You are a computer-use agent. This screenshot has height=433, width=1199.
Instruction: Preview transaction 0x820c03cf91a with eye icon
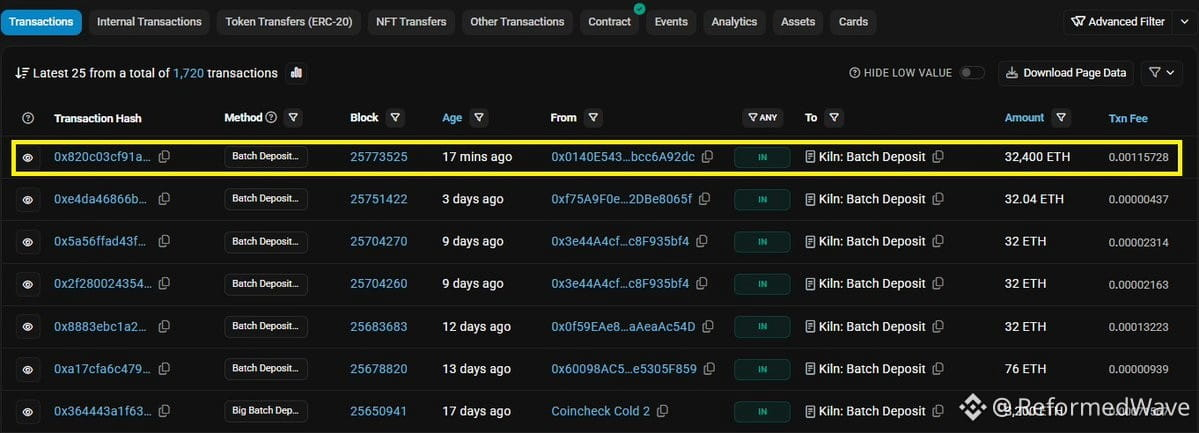[28, 158]
